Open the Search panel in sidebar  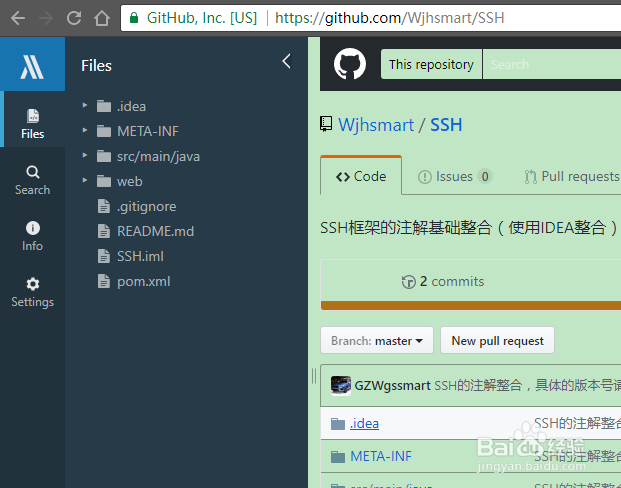pos(32,181)
